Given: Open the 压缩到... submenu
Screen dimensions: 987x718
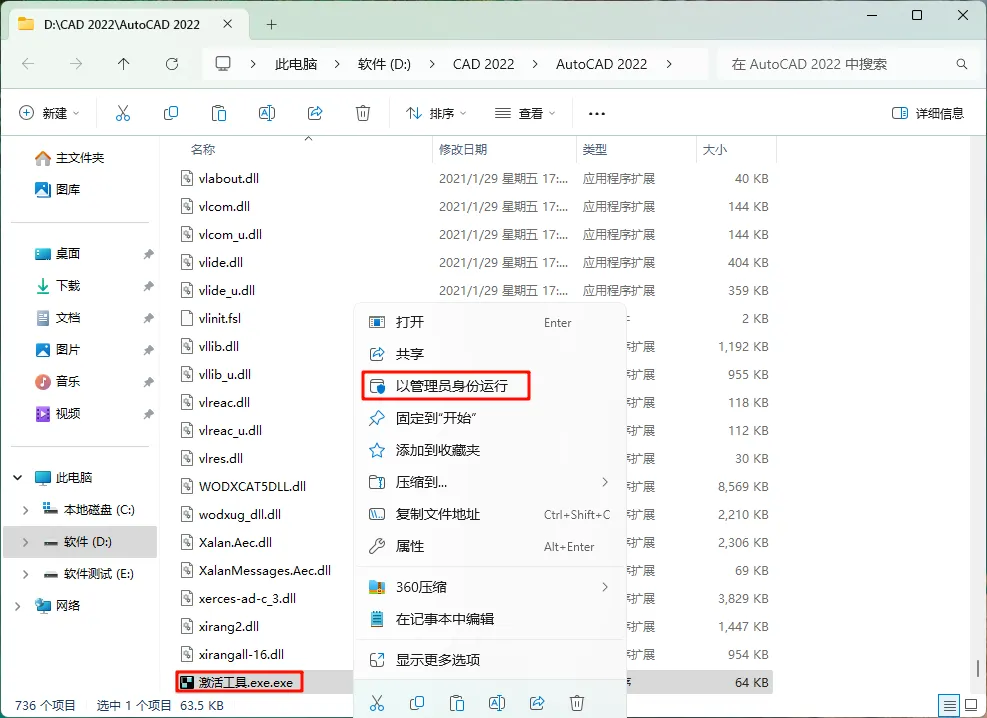Looking at the screenshot, I should pos(490,483).
